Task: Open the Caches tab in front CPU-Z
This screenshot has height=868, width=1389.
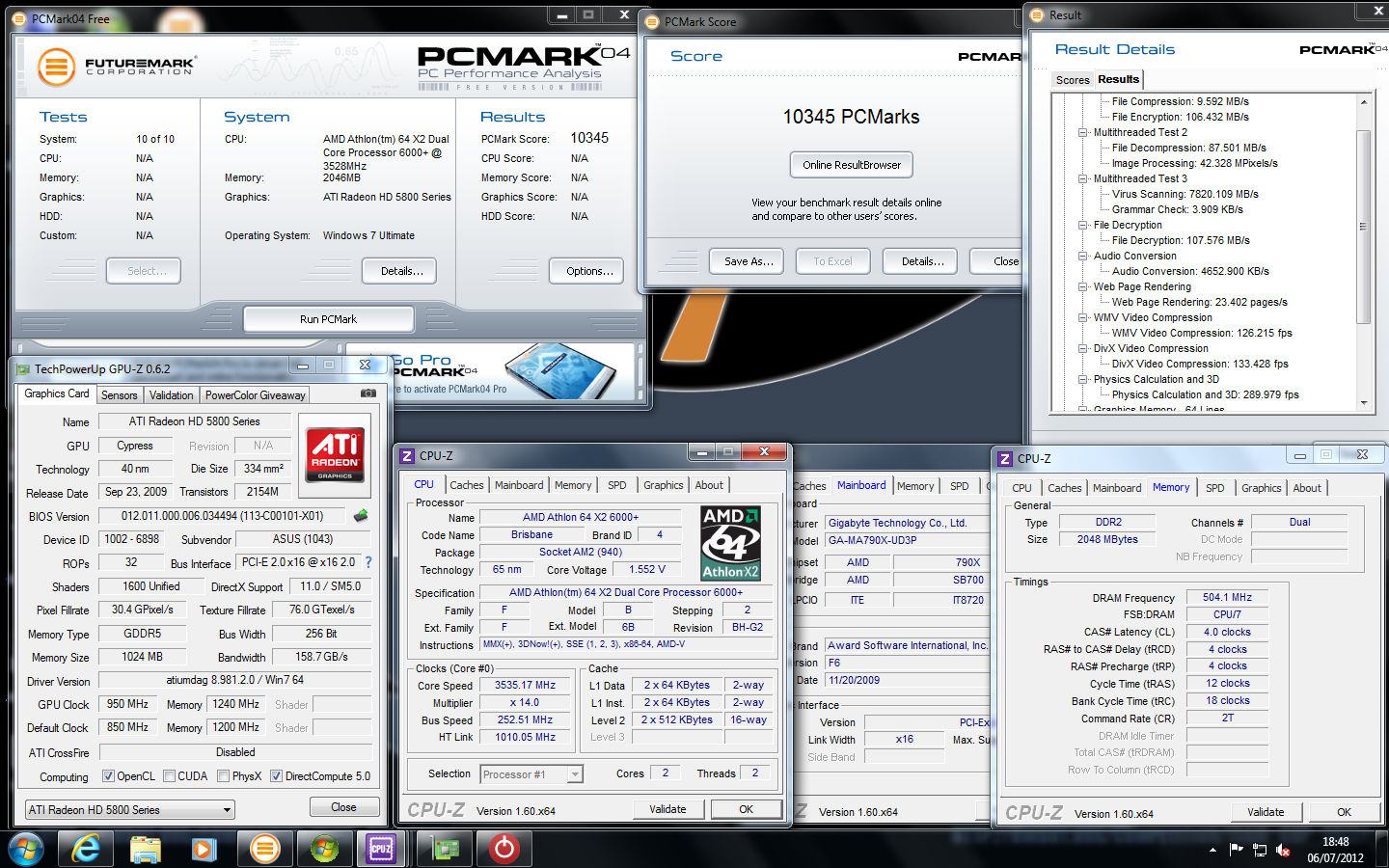Action: (467, 485)
